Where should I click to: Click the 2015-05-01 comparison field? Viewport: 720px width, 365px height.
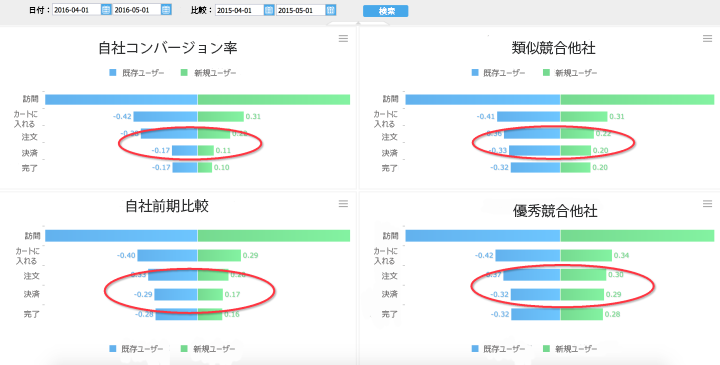pyautogui.click(x=301, y=10)
